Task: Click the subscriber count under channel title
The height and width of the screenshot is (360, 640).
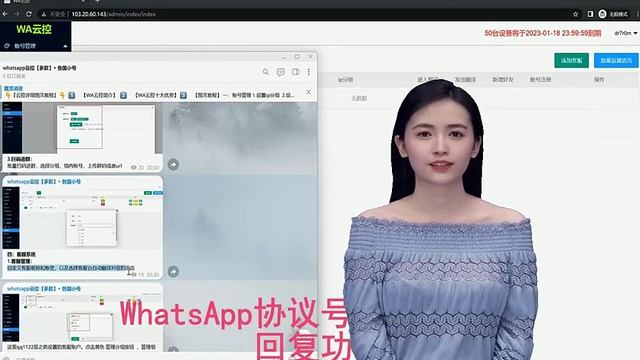Action: [14, 76]
